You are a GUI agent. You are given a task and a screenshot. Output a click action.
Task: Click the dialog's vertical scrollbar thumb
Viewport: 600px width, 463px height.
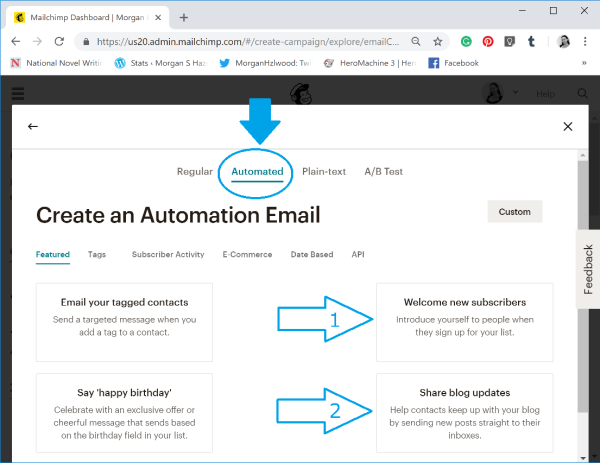(583, 286)
